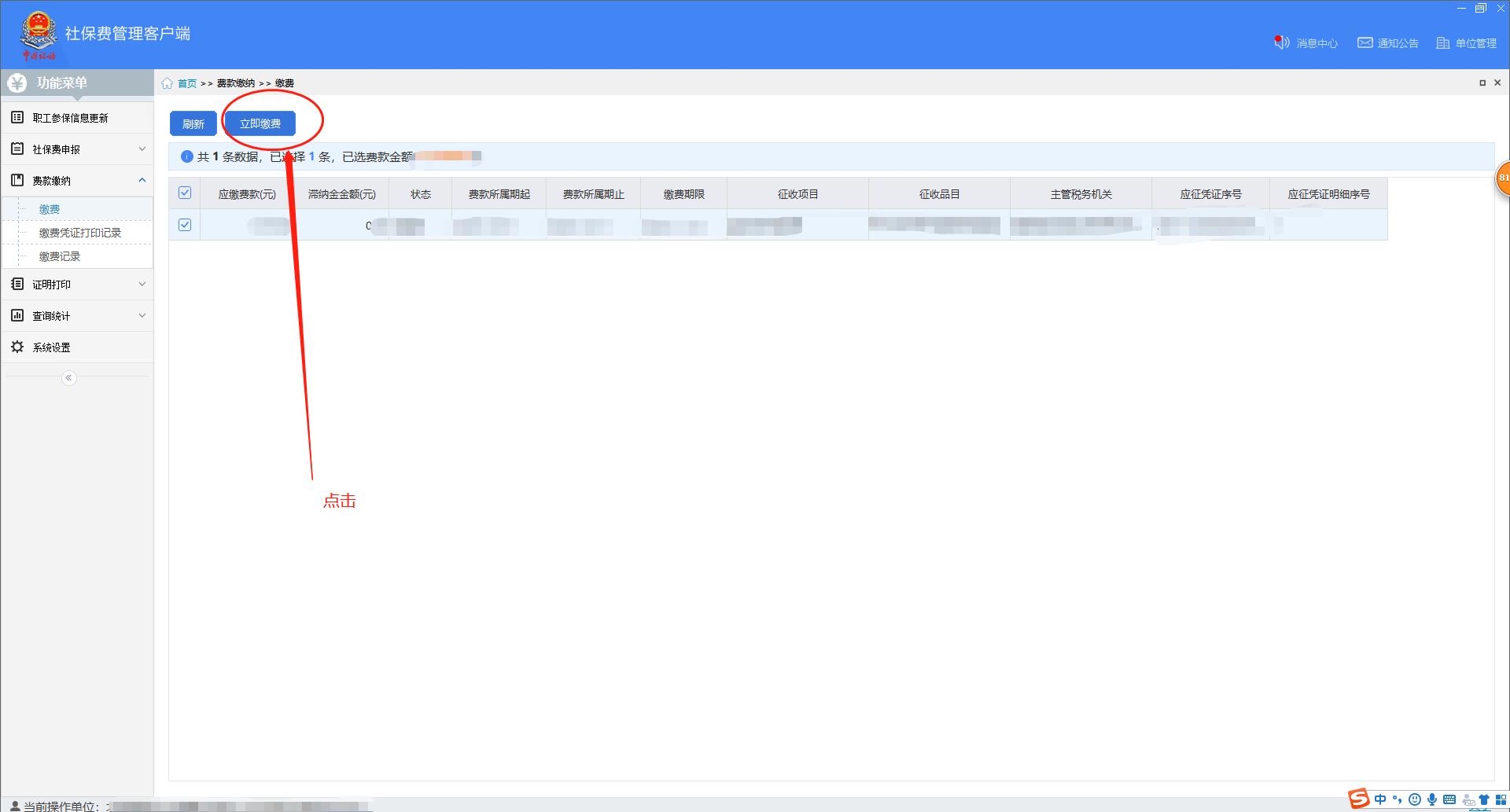
Task: Collapse the sidebar with double-arrow button
Action: pyautogui.click(x=69, y=378)
